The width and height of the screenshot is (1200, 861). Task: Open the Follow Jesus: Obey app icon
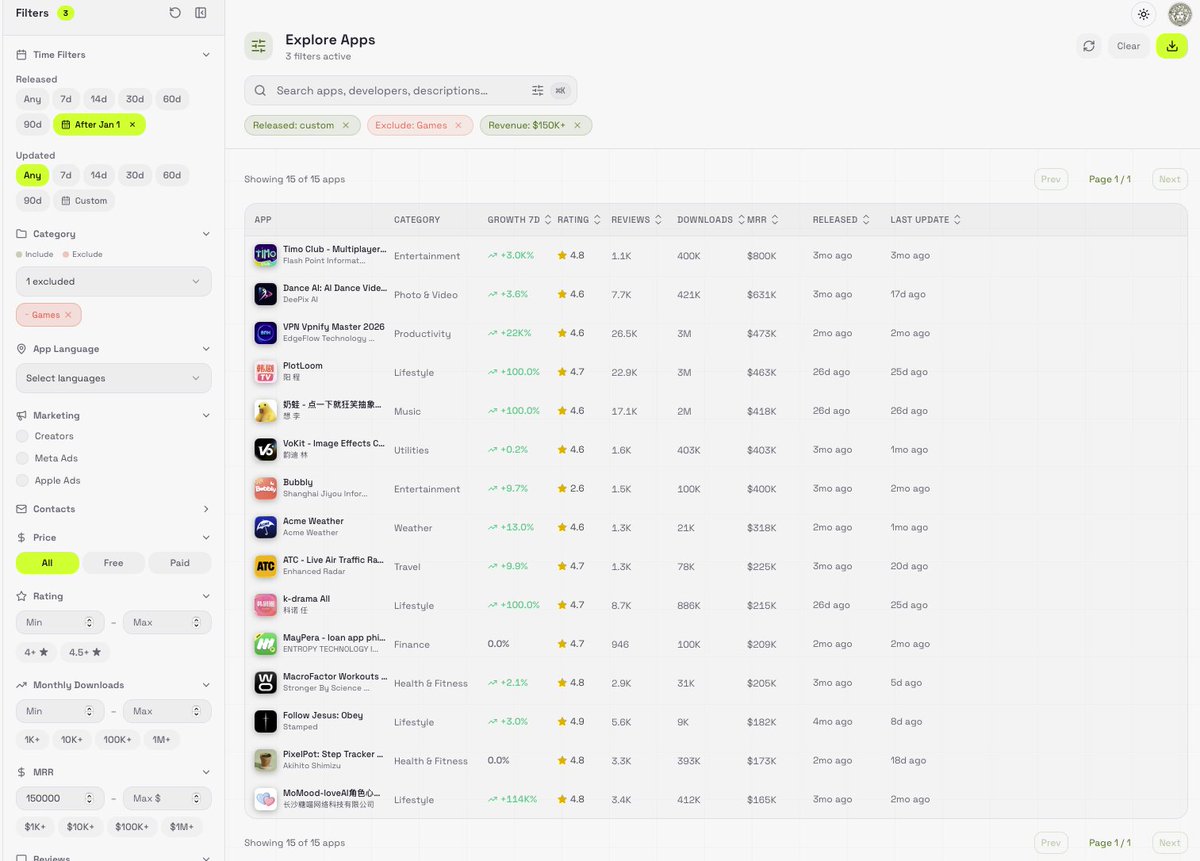click(x=265, y=722)
